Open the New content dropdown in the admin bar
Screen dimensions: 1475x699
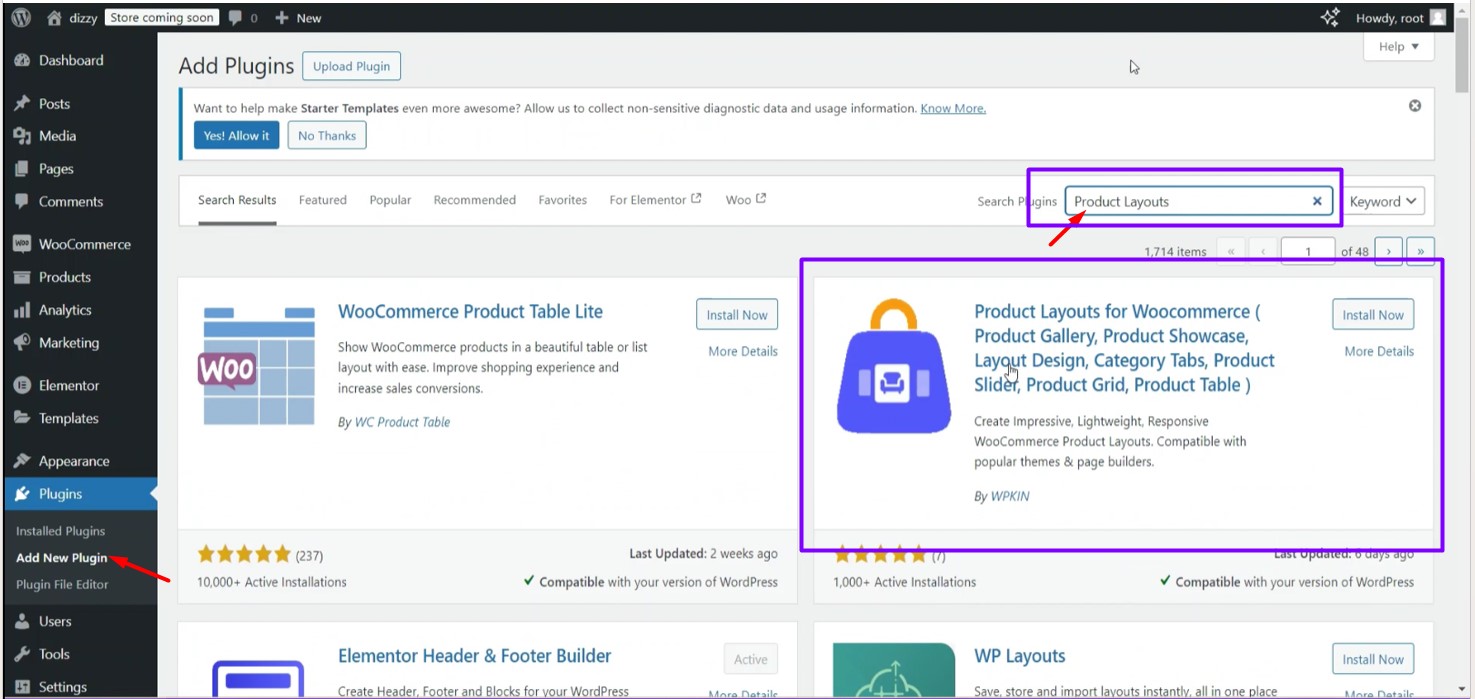pyautogui.click(x=297, y=16)
